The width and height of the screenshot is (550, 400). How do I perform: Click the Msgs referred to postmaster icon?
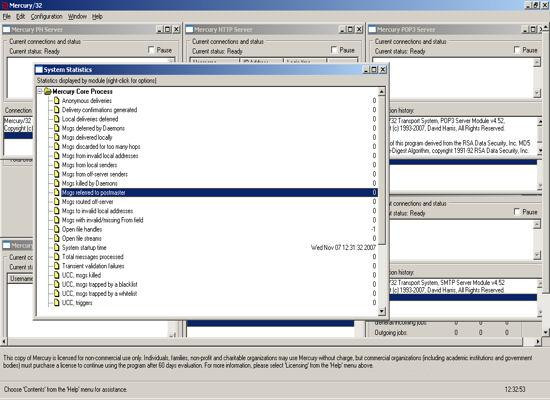click(56, 192)
